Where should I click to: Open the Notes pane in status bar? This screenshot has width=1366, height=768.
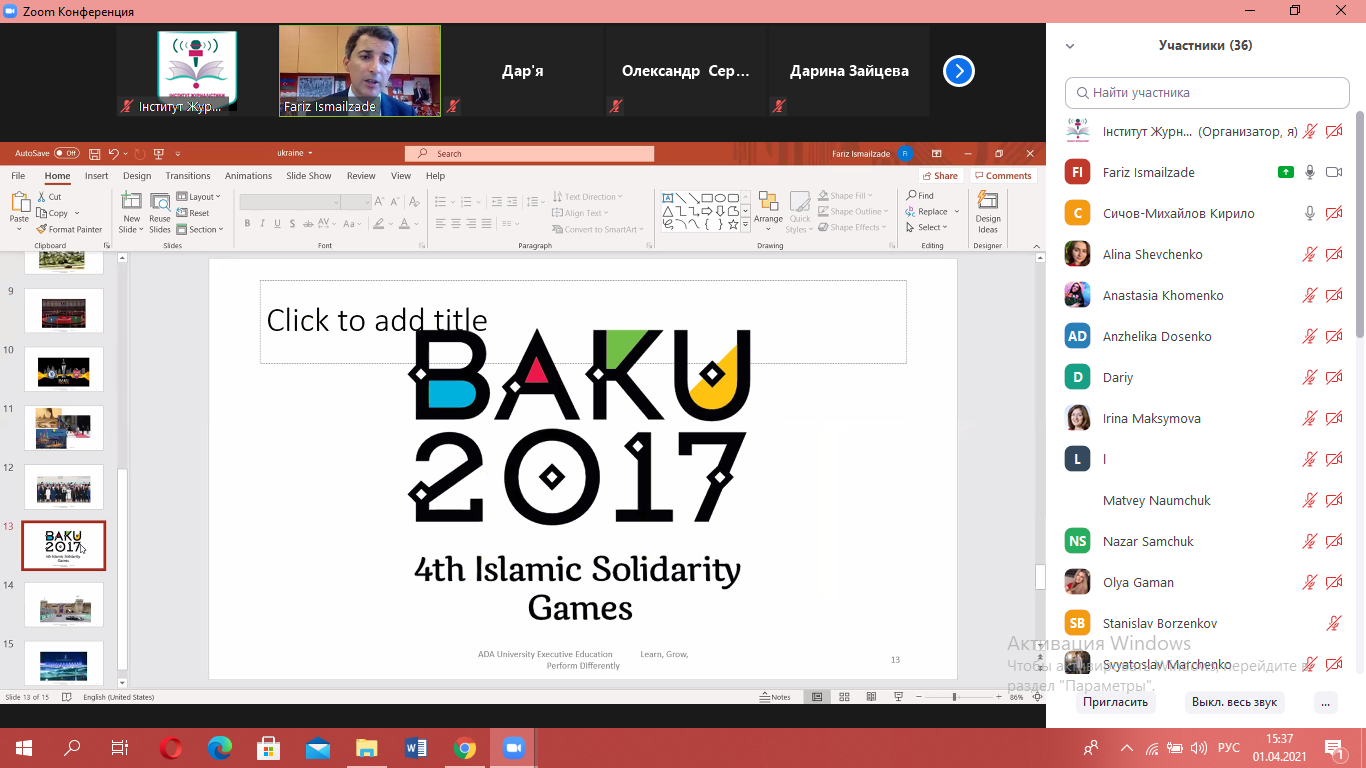click(x=775, y=697)
